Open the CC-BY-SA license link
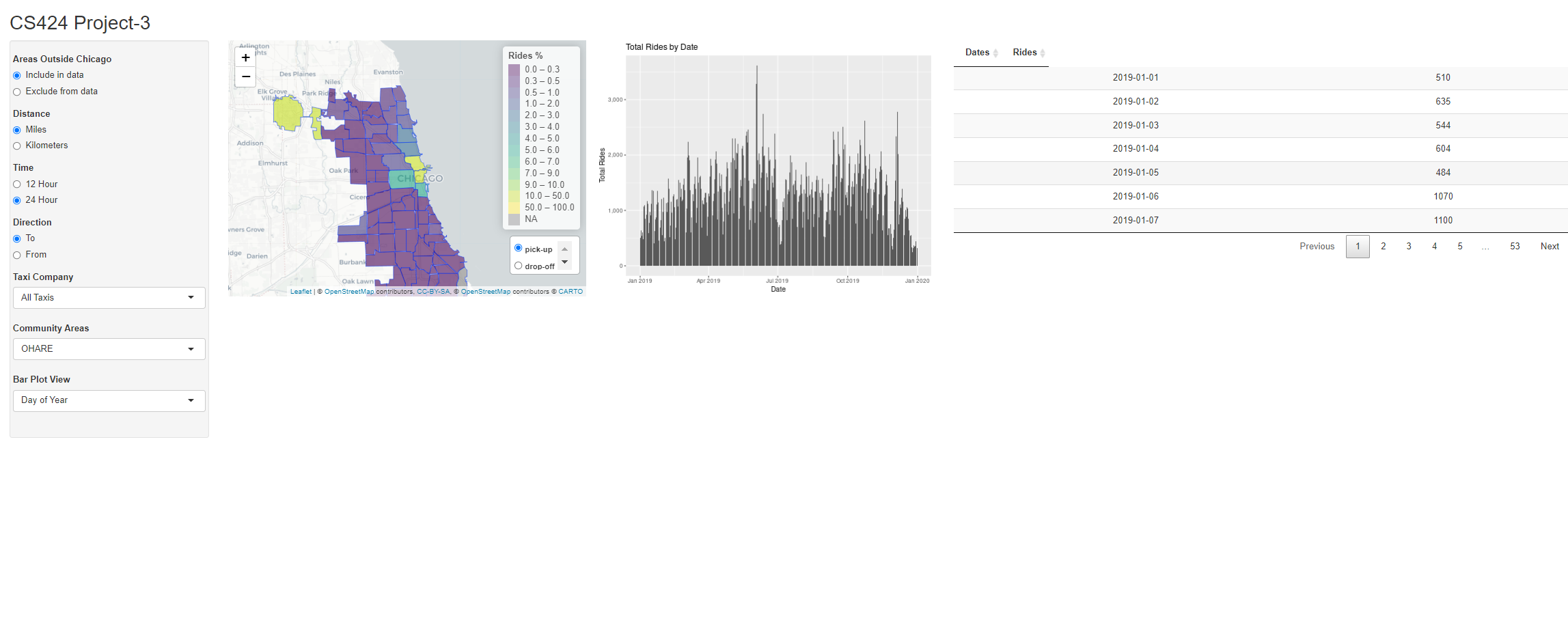This screenshot has height=623, width=1568. 433,292
